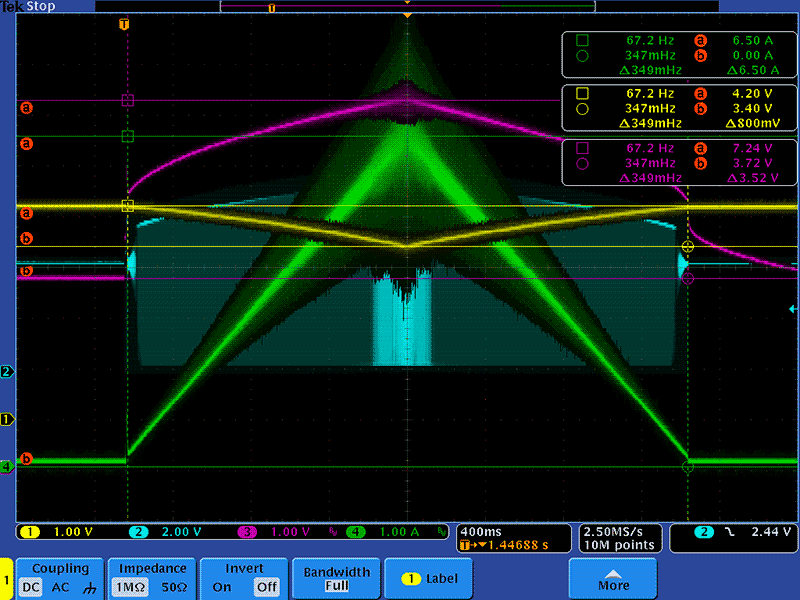The image size is (800, 600).
Task: Click the '6.50 A' cursor a value
Action: (753, 40)
